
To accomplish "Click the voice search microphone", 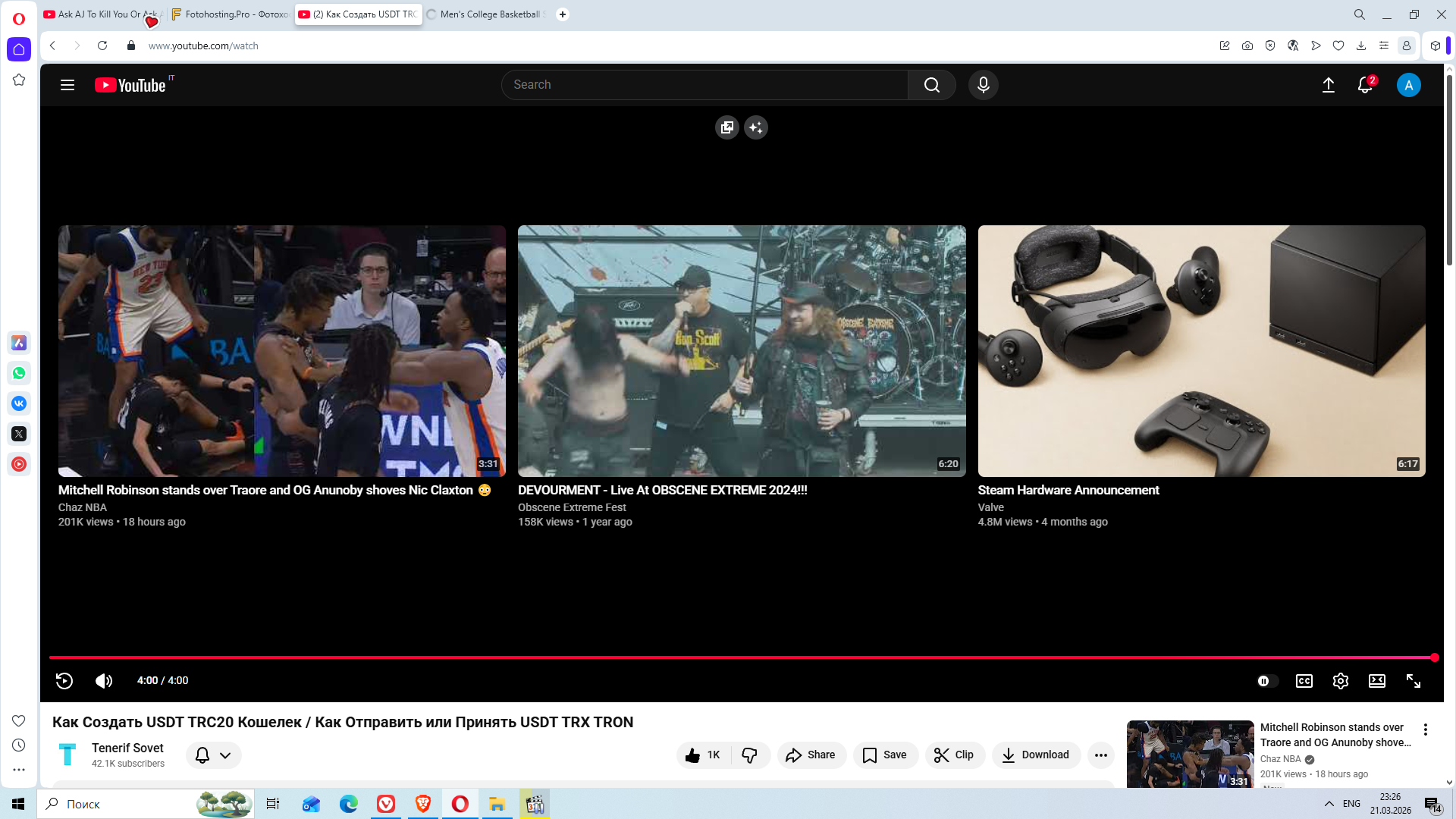I will coord(984,85).
